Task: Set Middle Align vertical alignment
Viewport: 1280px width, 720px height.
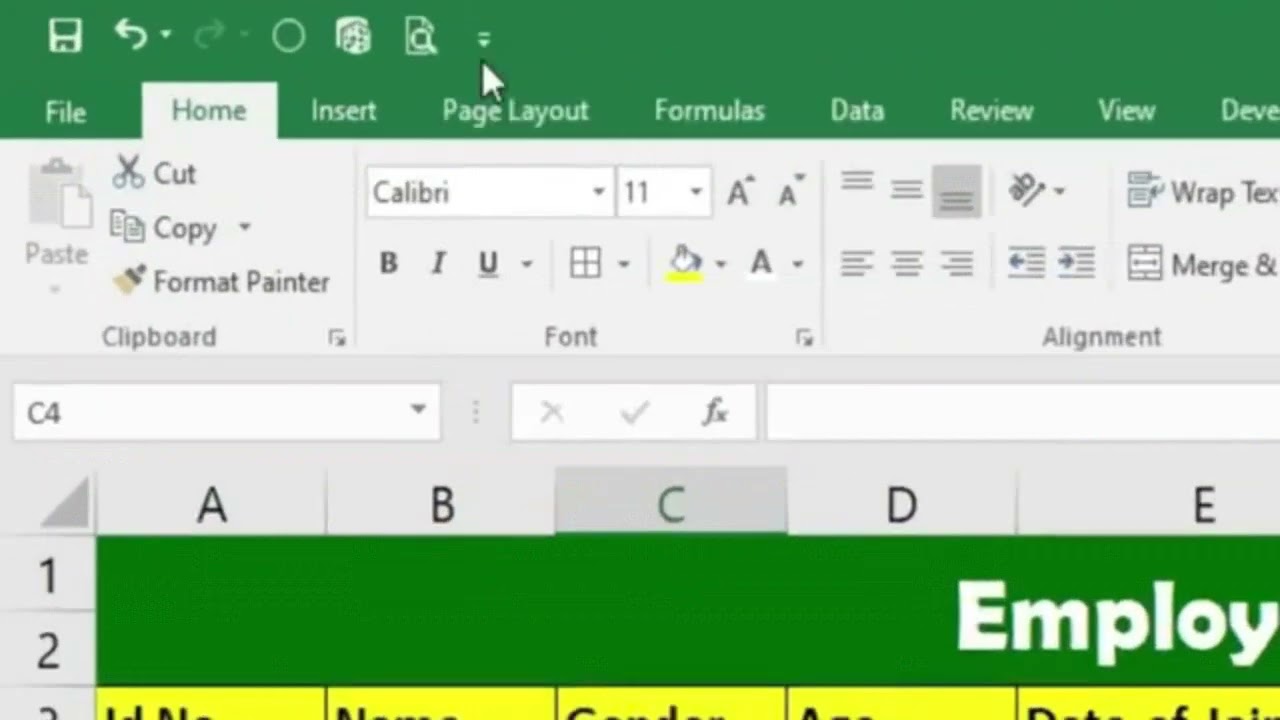Action: click(907, 190)
